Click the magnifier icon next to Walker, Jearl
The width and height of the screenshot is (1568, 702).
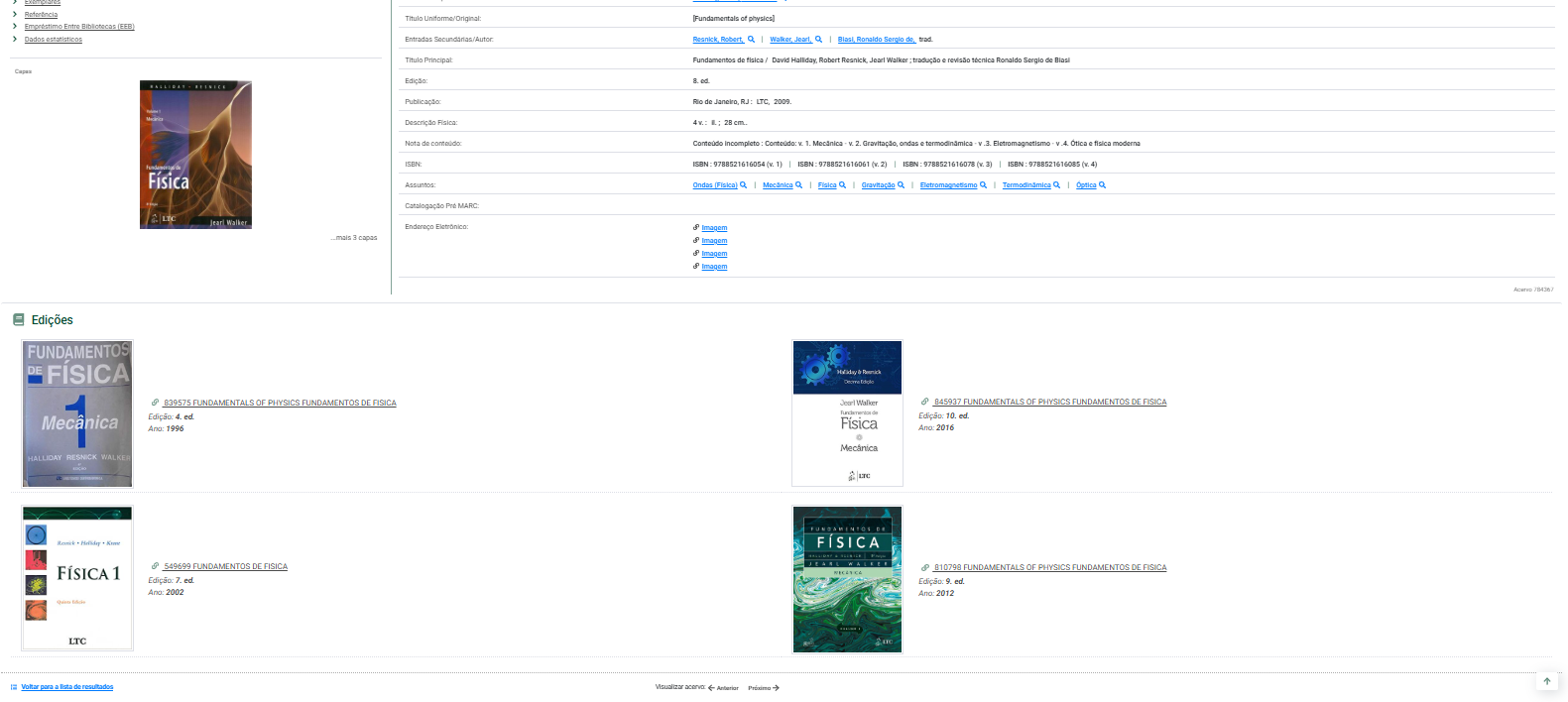(x=818, y=40)
